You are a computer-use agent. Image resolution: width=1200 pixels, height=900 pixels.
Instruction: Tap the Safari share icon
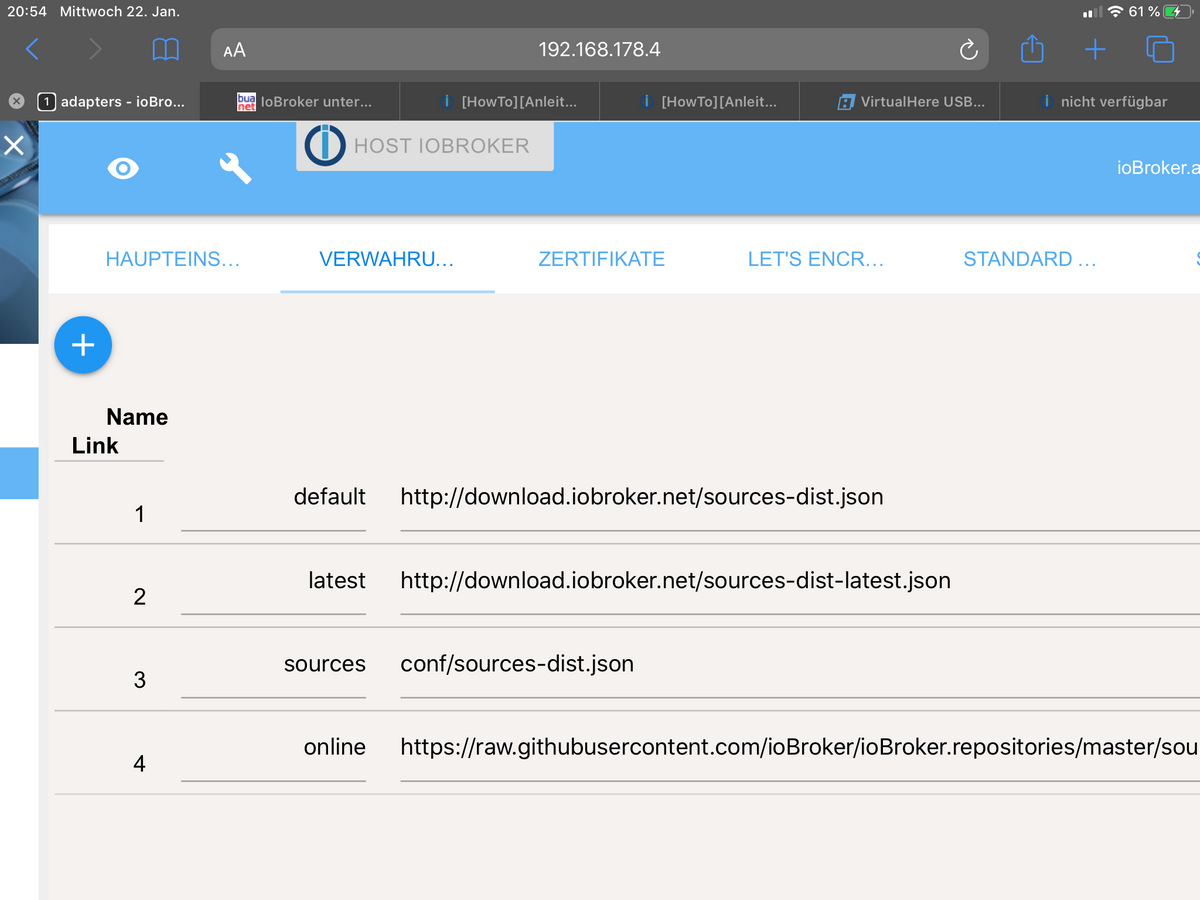(1032, 48)
